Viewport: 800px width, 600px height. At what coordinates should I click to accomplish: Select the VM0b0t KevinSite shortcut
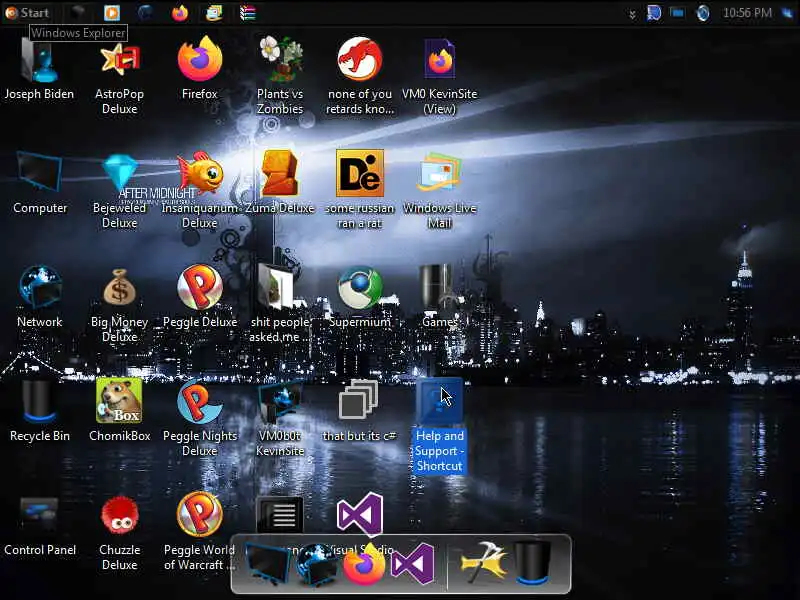[x=280, y=418]
